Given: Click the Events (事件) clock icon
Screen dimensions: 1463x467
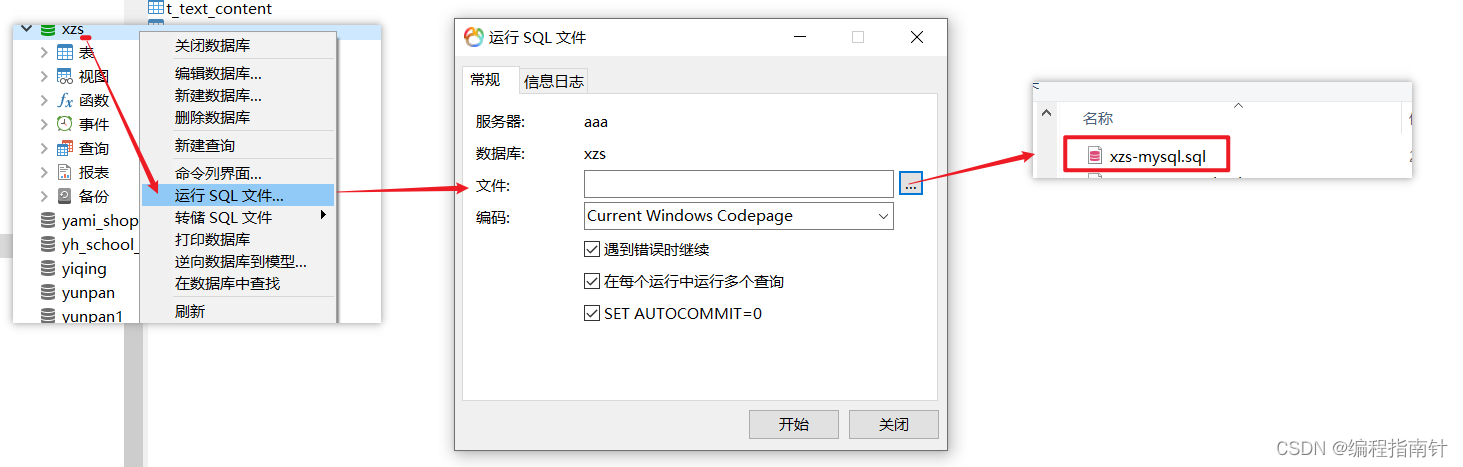Looking at the screenshot, I should point(65,124).
